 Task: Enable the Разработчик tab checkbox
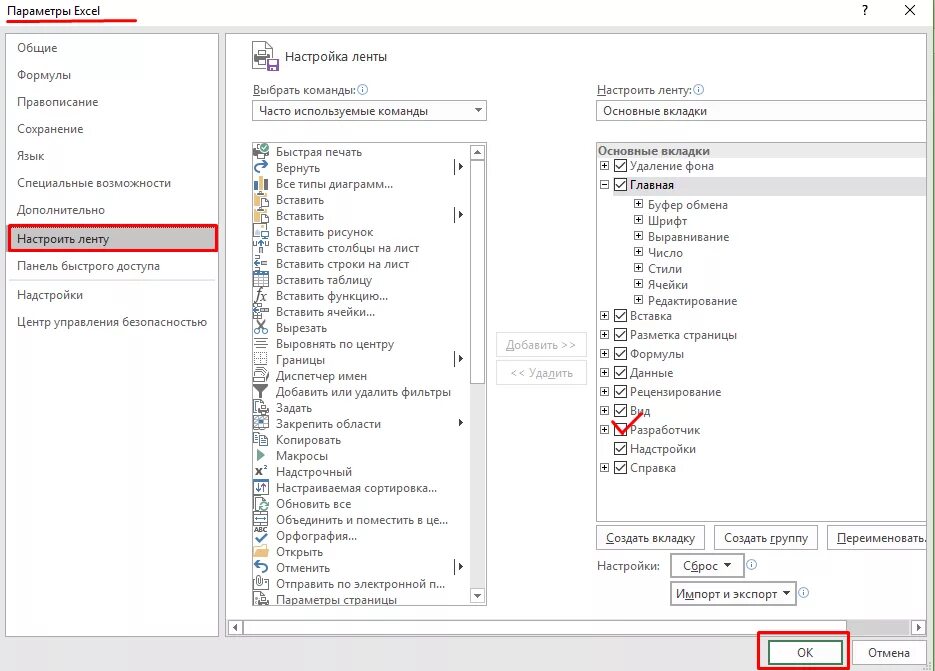click(620, 429)
